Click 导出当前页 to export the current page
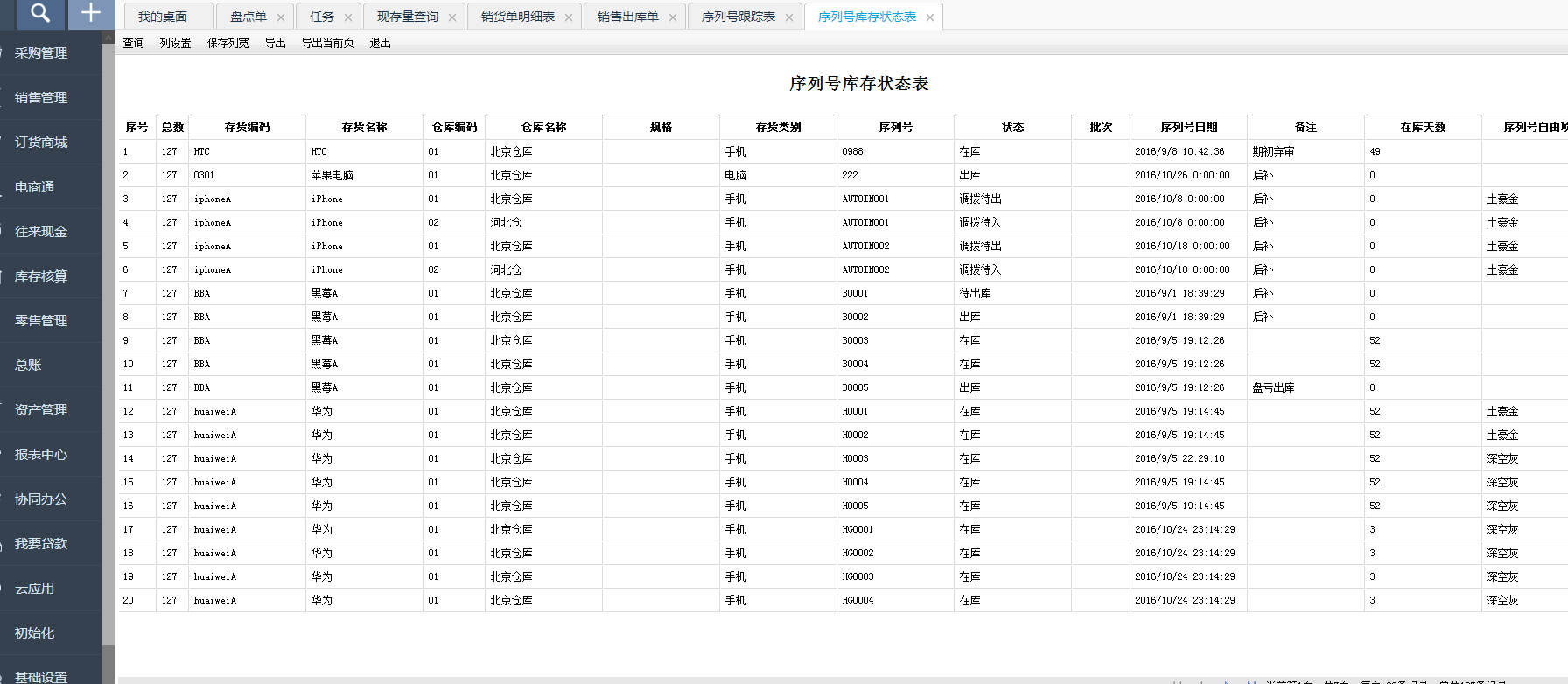This screenshot has height=684, width=1568. click(x=327, y=43)
